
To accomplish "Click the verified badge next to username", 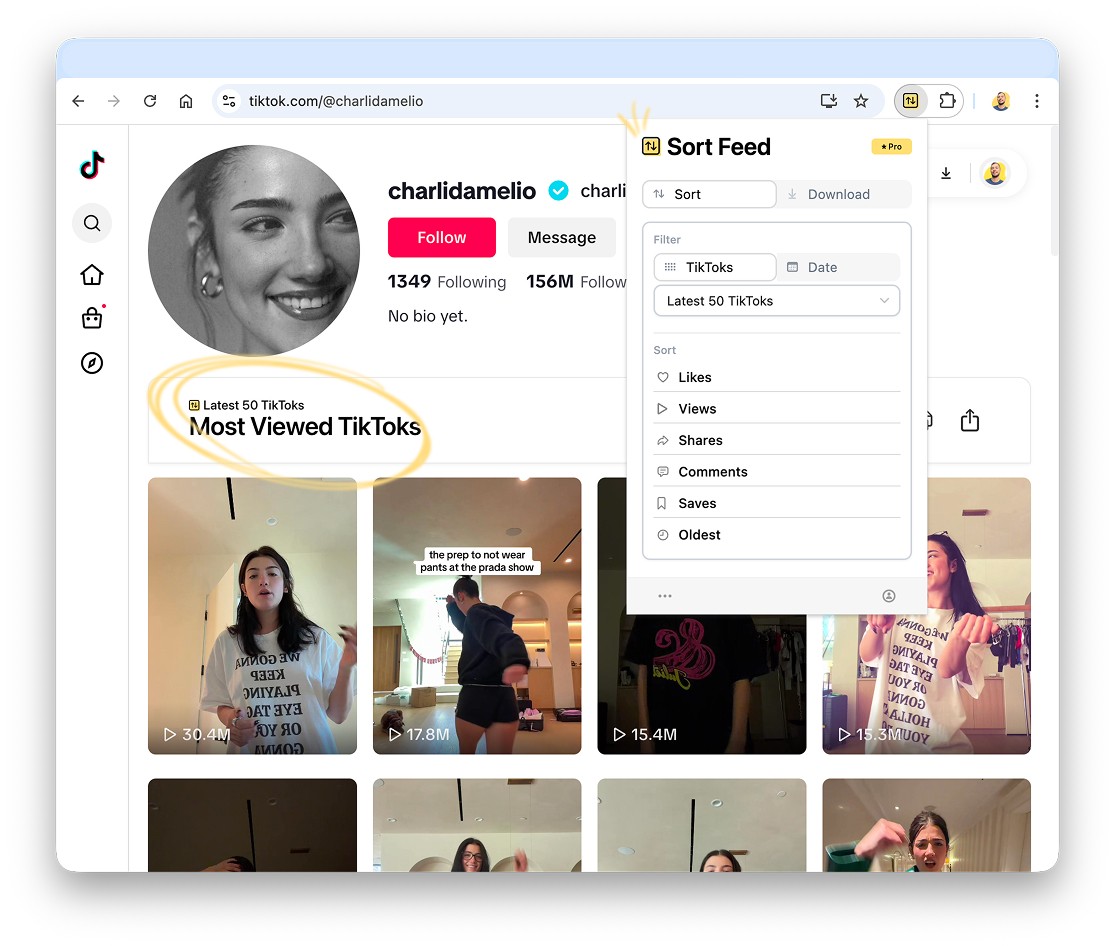I will coord(559,191).
